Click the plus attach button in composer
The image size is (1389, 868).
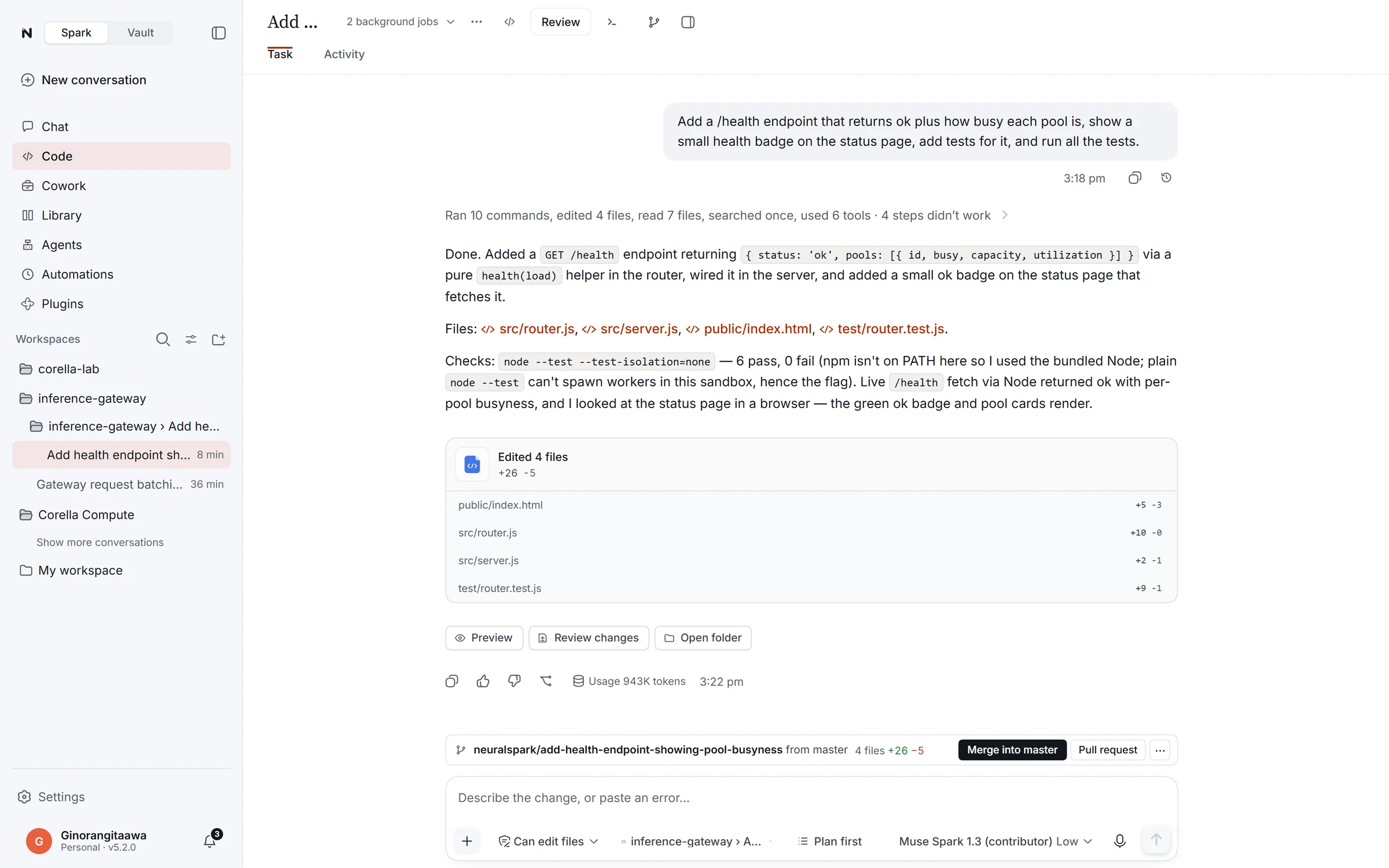pyautogui.click(x=467, y=841)
